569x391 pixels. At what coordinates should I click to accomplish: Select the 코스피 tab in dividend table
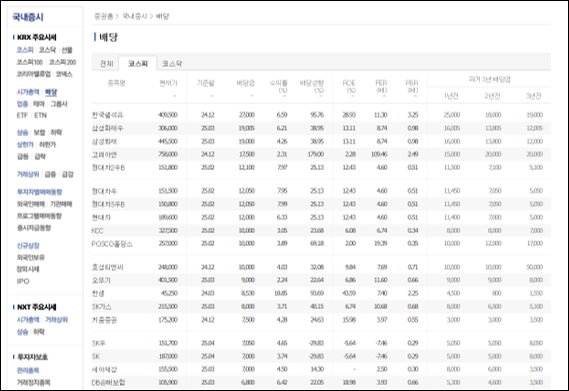138,64
